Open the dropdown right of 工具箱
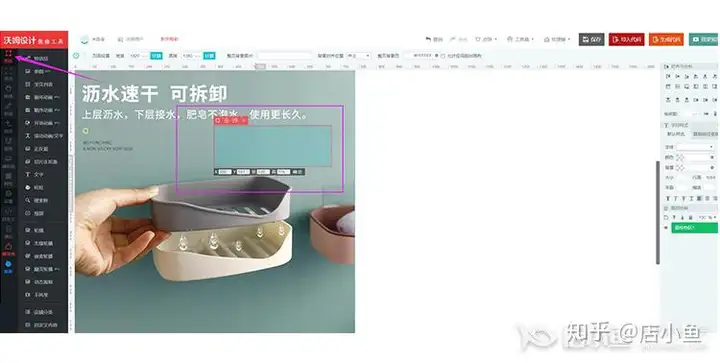This screenshot has width=720, height=363. pyautogui.click(x=557, y=39)
